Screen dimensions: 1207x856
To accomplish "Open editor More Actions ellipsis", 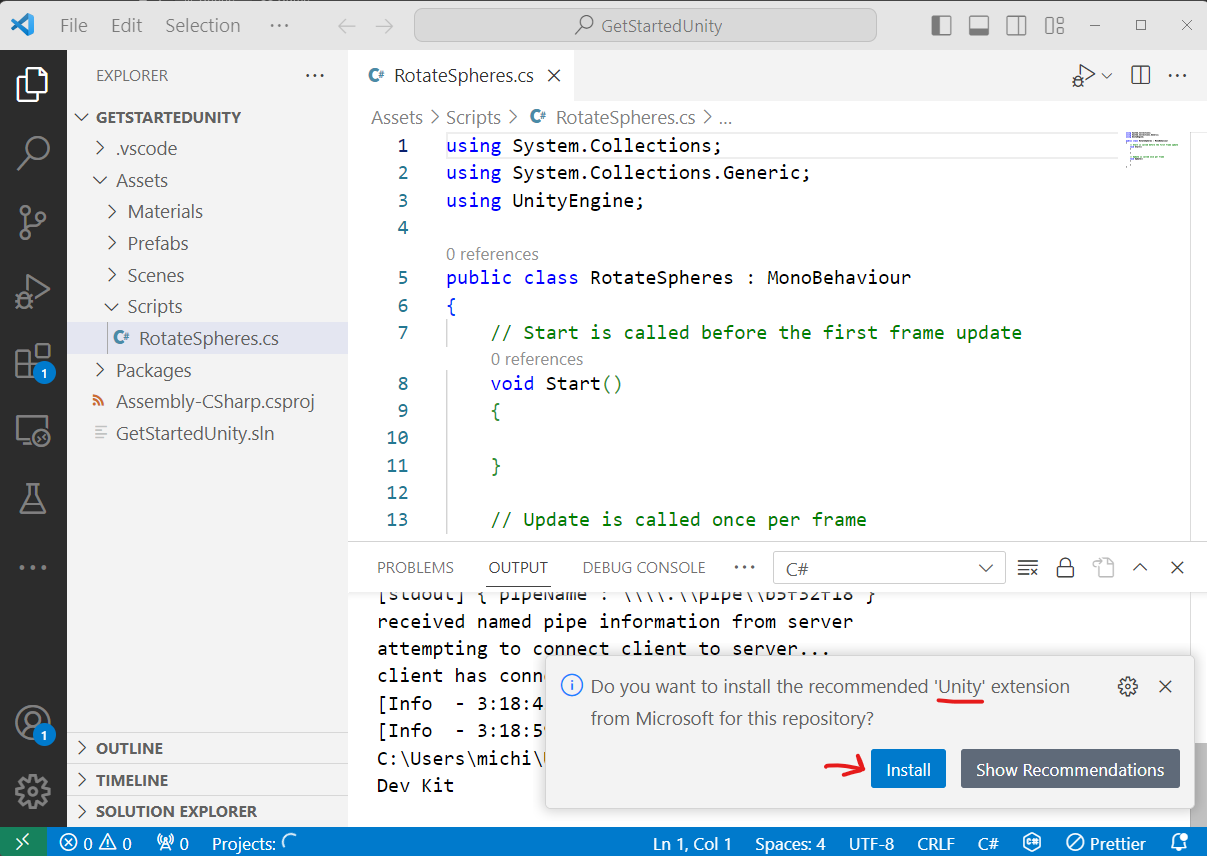I will (x=1178, y=75).
